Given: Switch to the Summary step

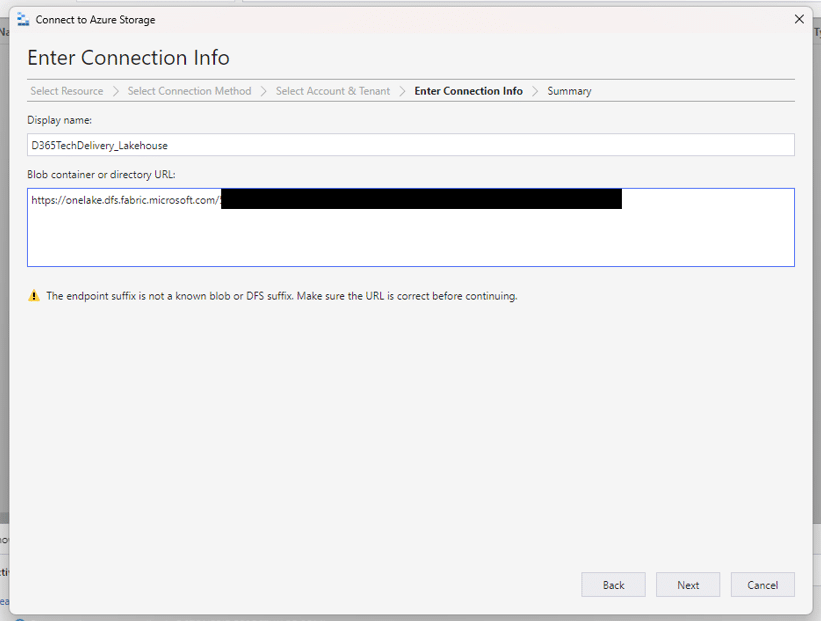Looking at the screenshot, I should coord(569,91).
